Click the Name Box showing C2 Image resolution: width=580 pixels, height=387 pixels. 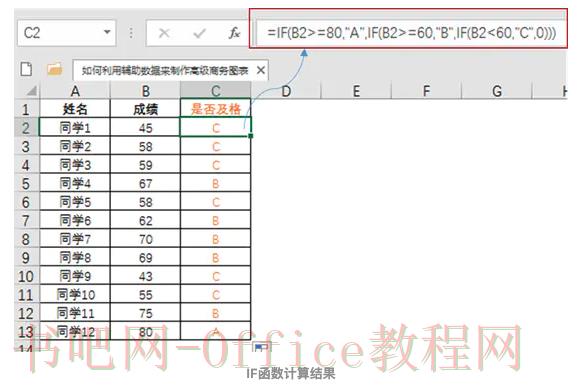point(67,33)
